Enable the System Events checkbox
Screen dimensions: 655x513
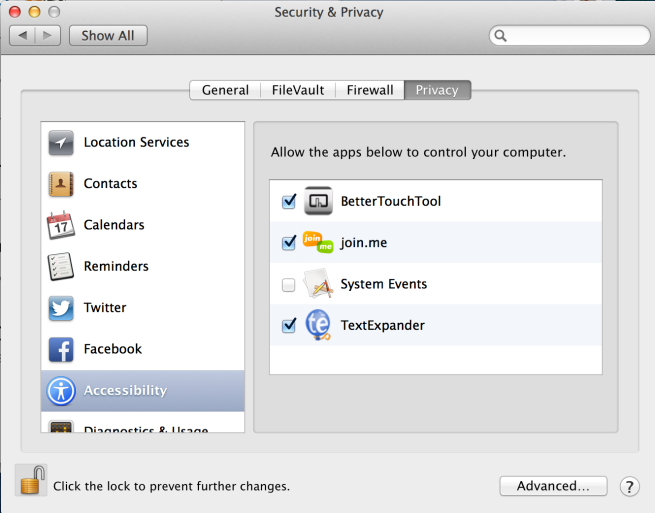click(x=289, y=285)
